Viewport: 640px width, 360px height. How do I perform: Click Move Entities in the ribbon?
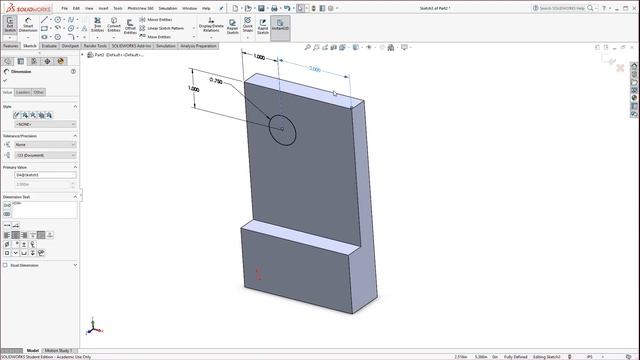click(155, 37)
